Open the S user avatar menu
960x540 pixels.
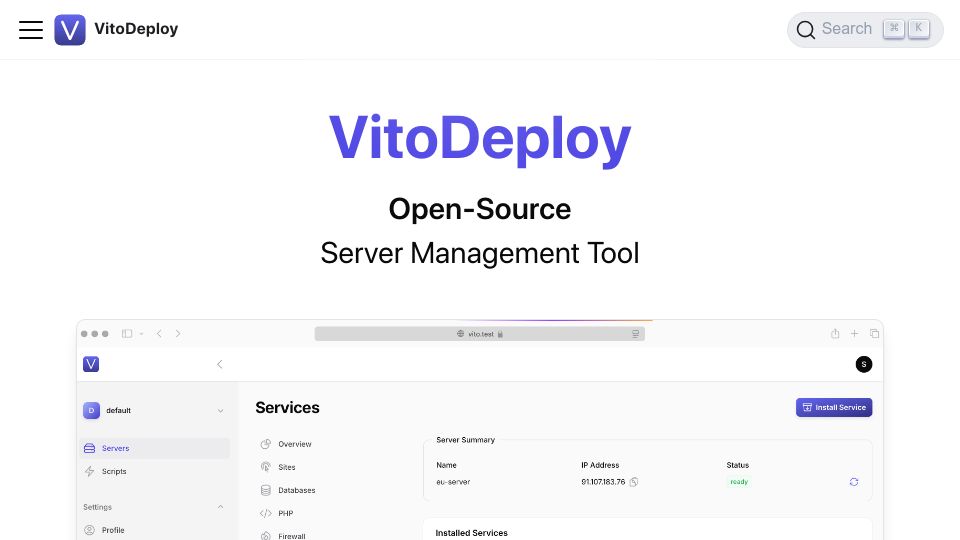tap(863, 364)
